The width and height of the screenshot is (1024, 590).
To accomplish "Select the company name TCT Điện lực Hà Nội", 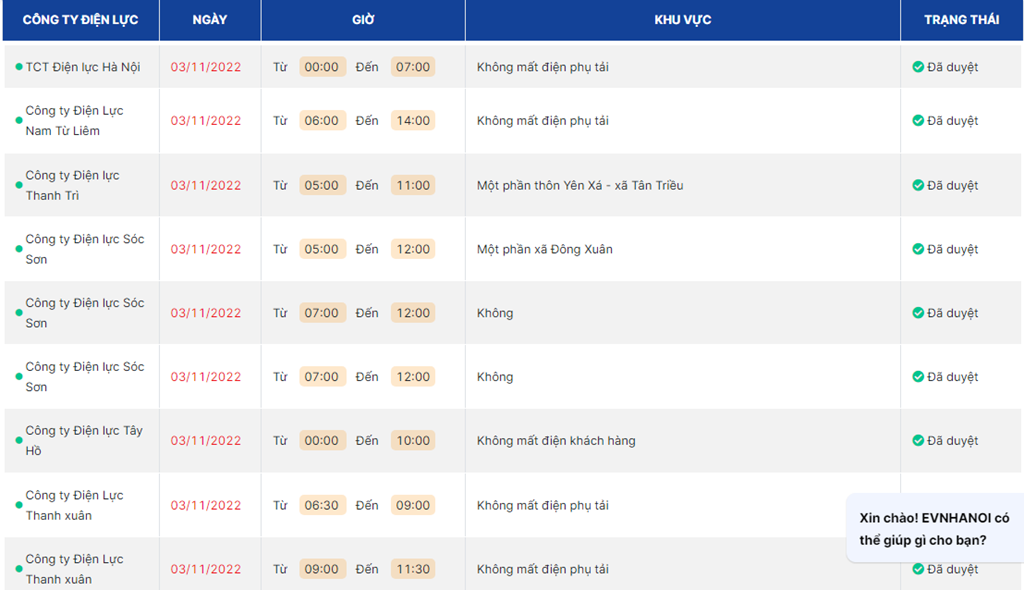I will (x=83, y=67).
